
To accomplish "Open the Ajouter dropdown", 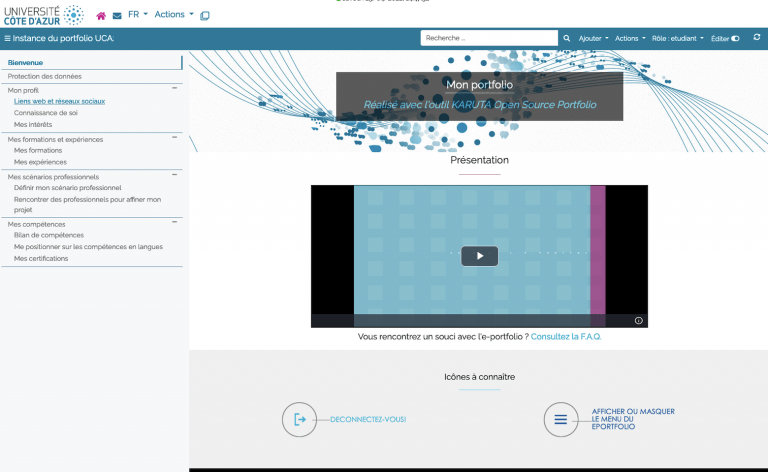I will click(593, 38).
